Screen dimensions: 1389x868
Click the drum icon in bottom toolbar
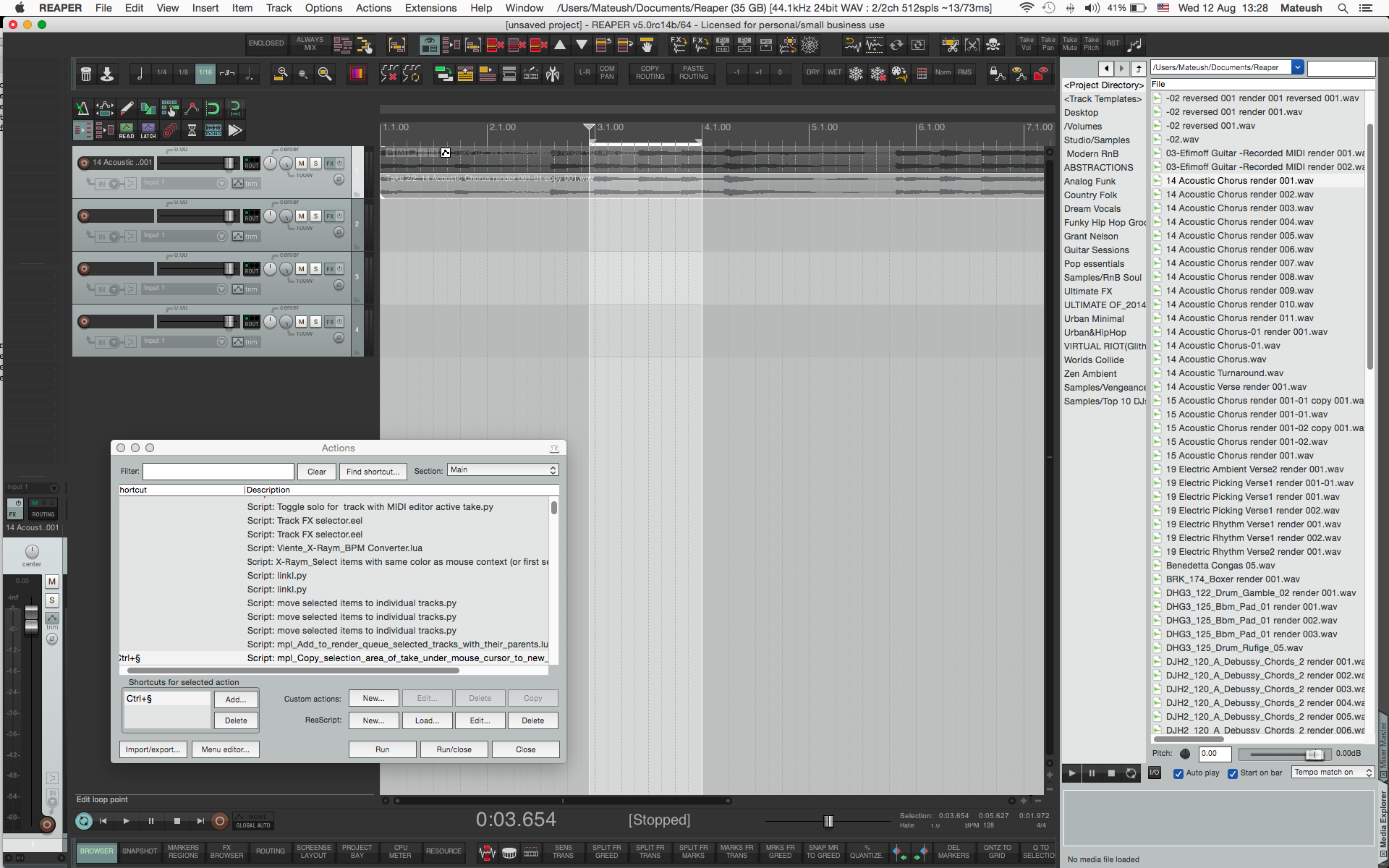point(509,852)
